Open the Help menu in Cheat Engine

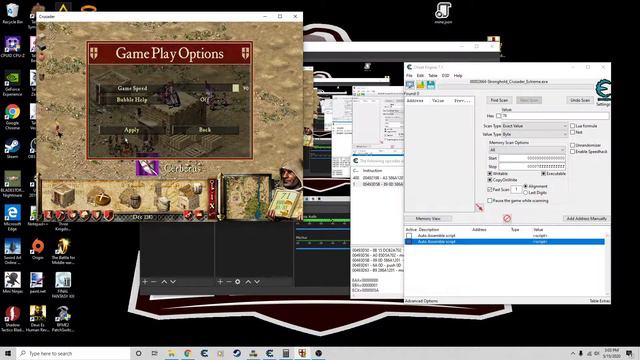[458, 76]
